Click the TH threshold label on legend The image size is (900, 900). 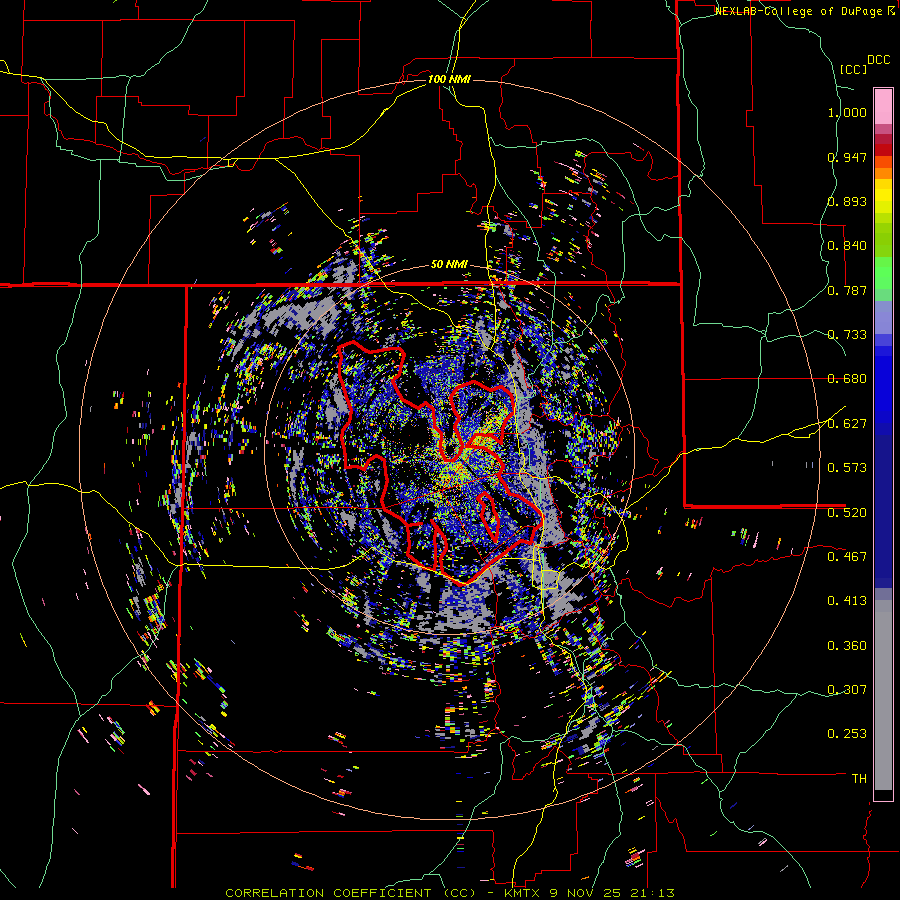[x=859, y=779]
